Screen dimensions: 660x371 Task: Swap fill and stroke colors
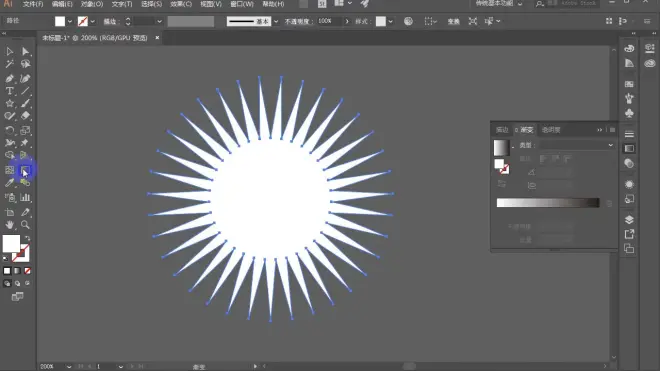(x=27, y=238)
